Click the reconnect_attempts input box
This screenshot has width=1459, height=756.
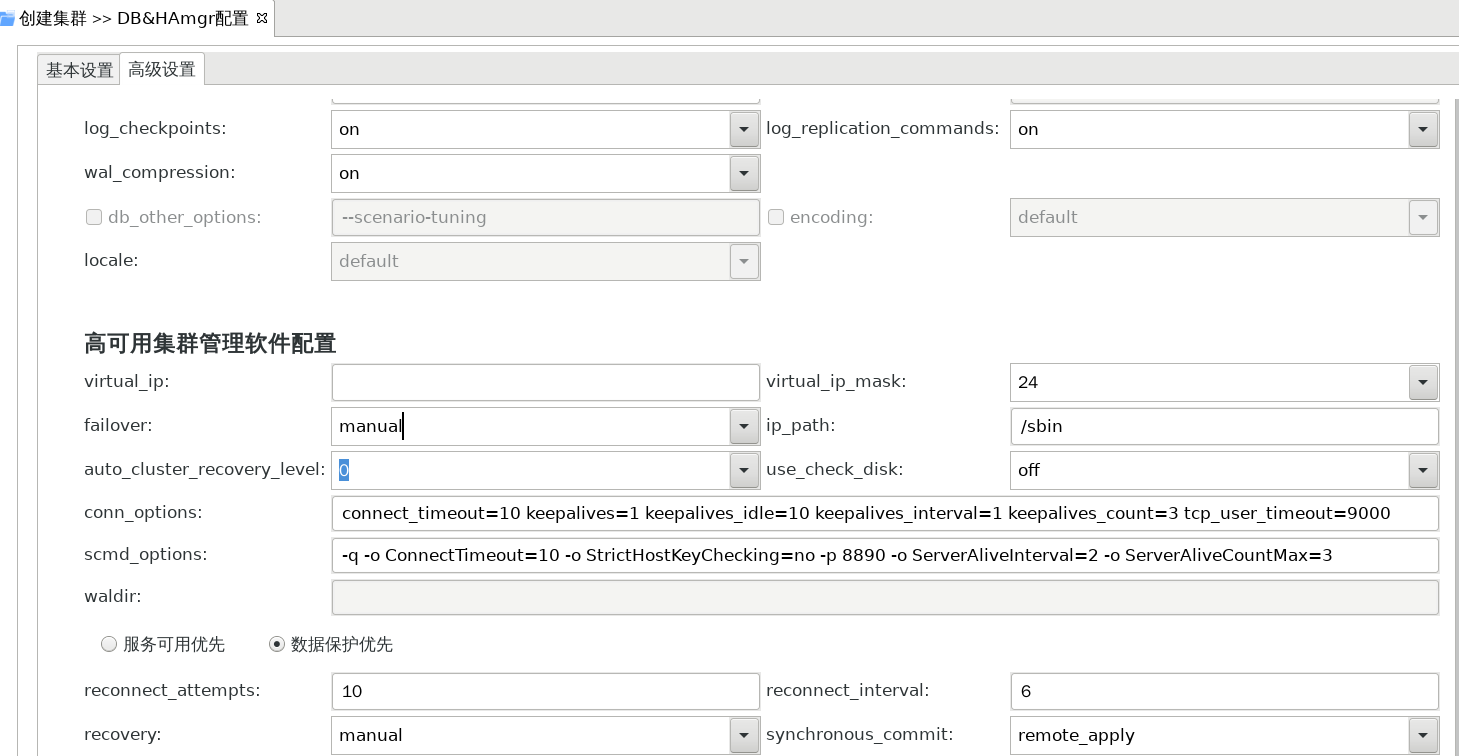(545, 691)
